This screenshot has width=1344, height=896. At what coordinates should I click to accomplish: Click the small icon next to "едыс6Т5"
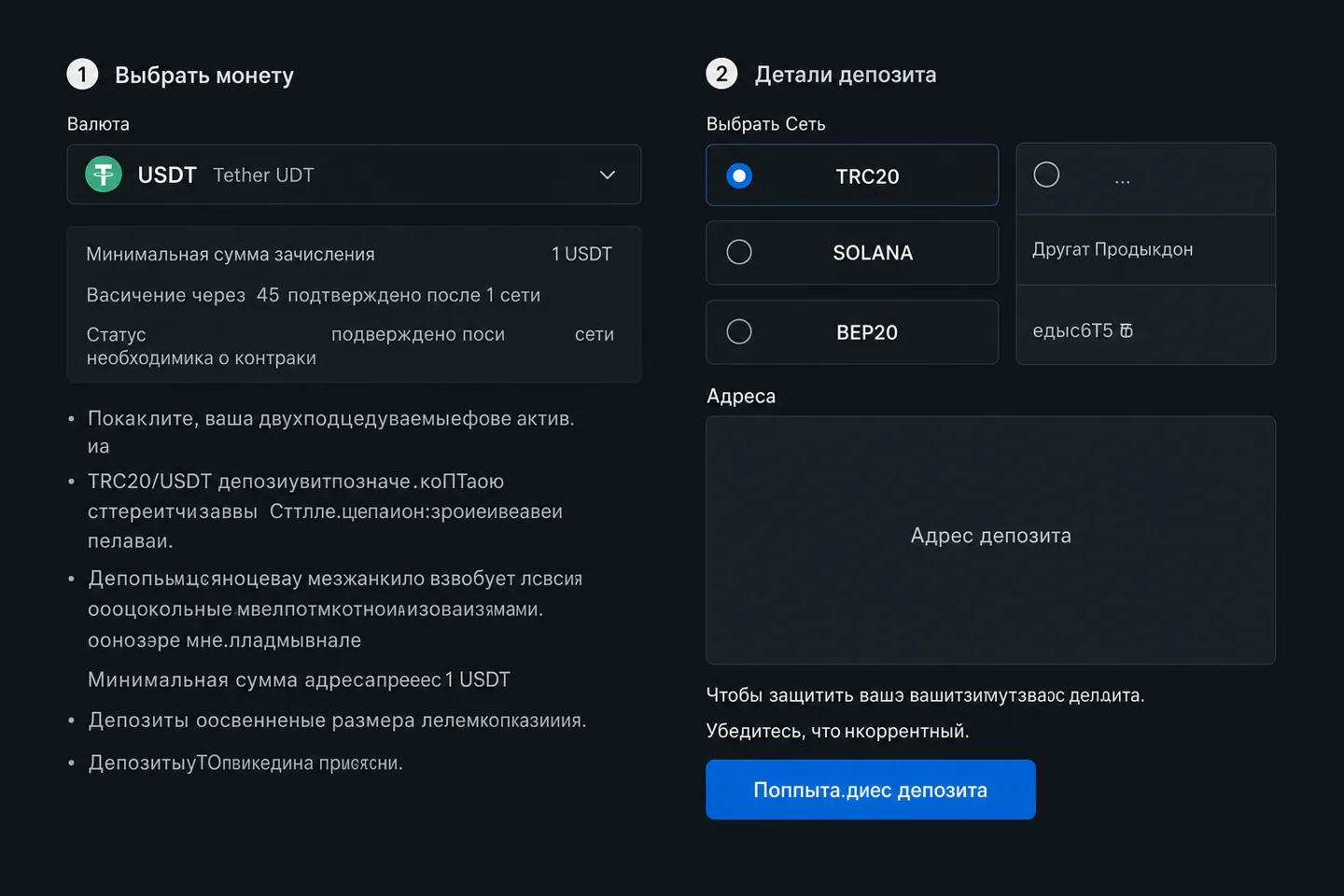1127,330
